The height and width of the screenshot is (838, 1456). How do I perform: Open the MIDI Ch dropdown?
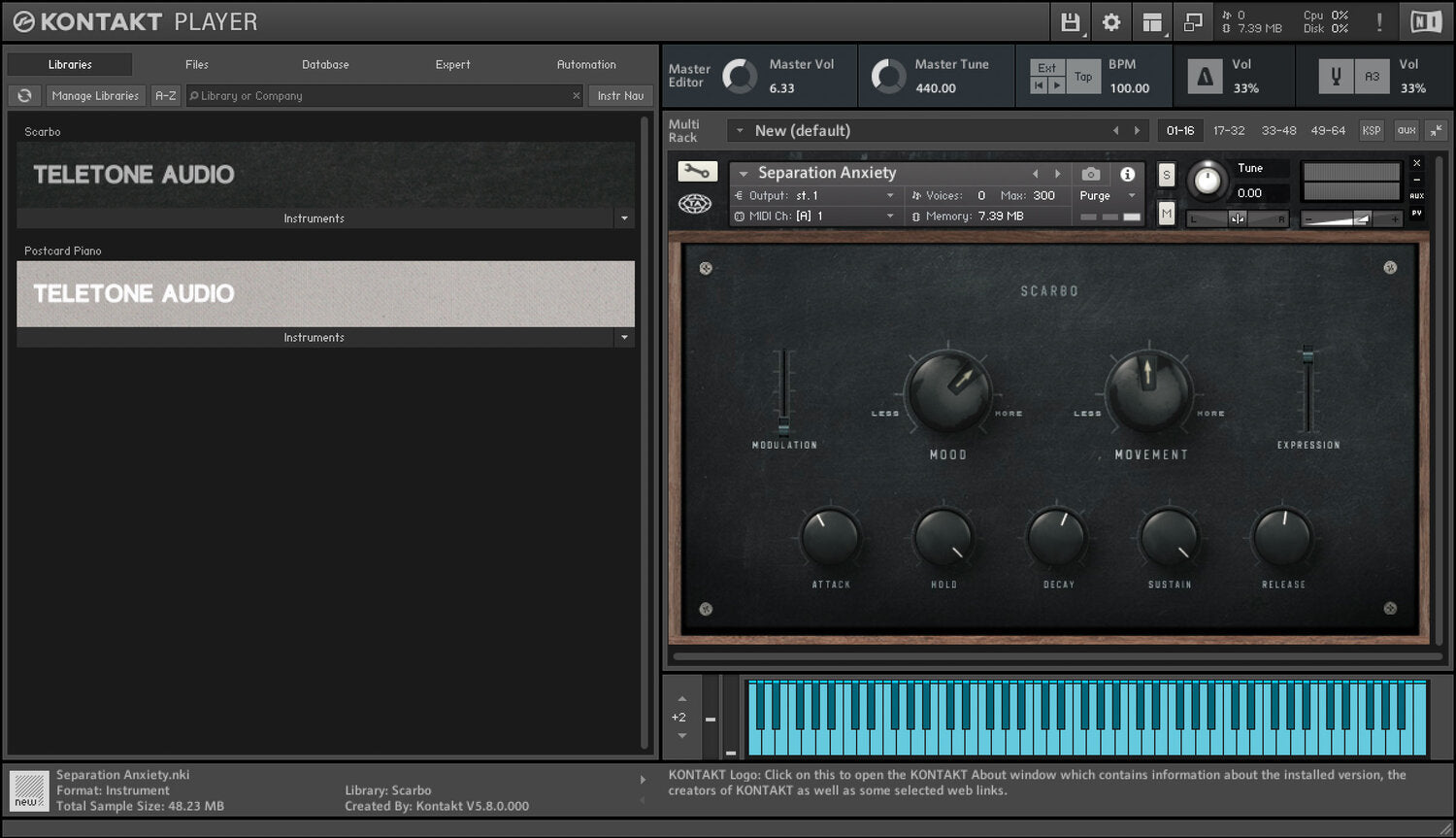pyautogui.click(x=889, y=216)
